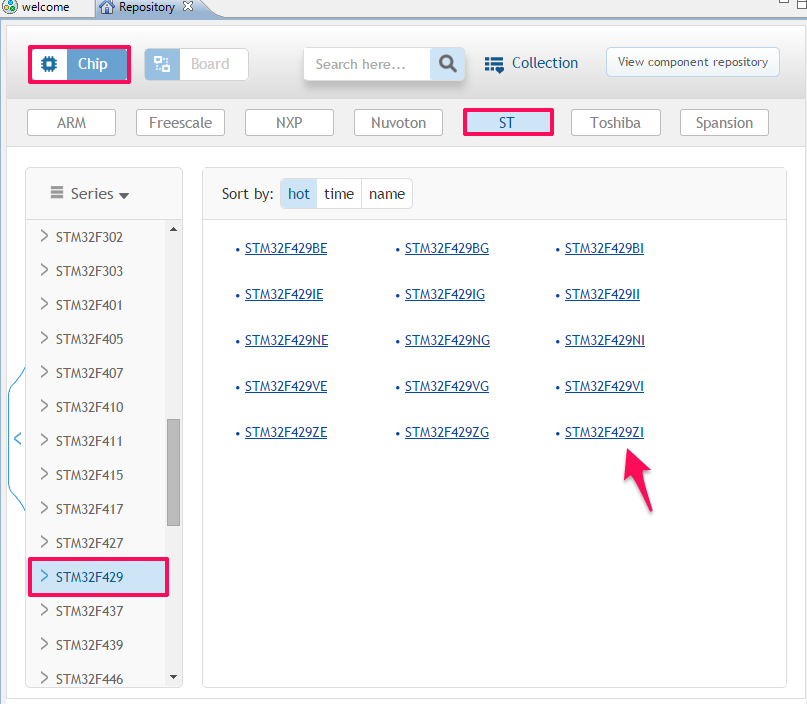The width and height of the screenshot is (807, 704).
Task: Expand the STM32F407 series chevron
Action: (x=44, y=372)
